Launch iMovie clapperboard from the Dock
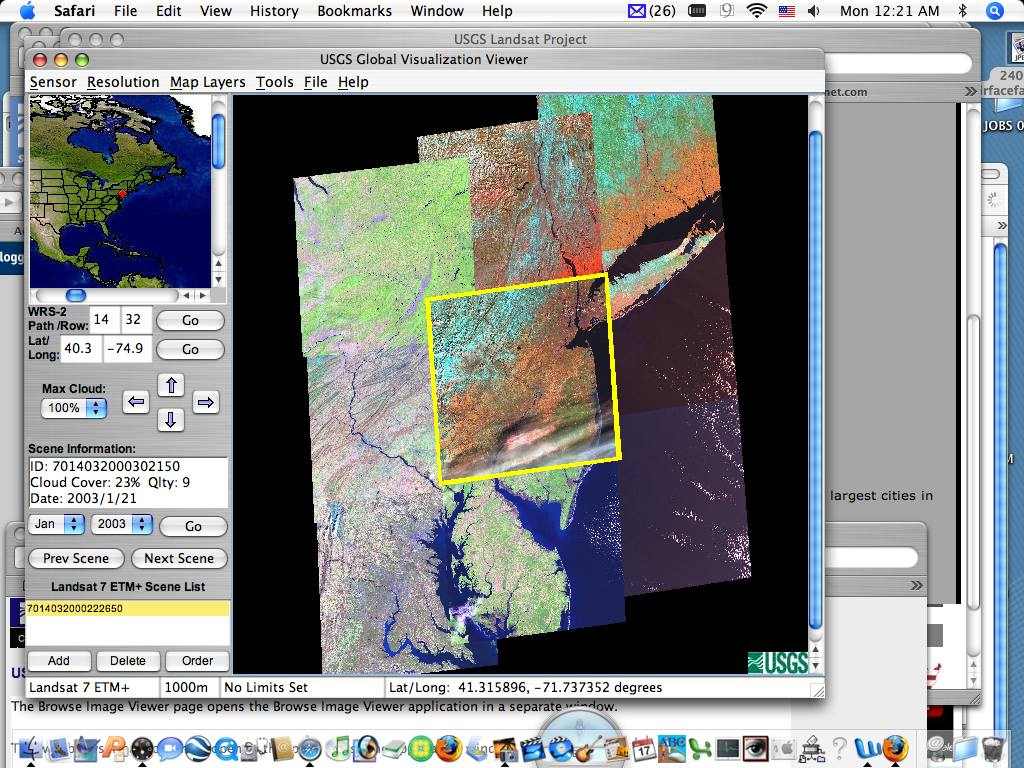The width and height of the screenshot is (1024, 768). click(532, 748)
